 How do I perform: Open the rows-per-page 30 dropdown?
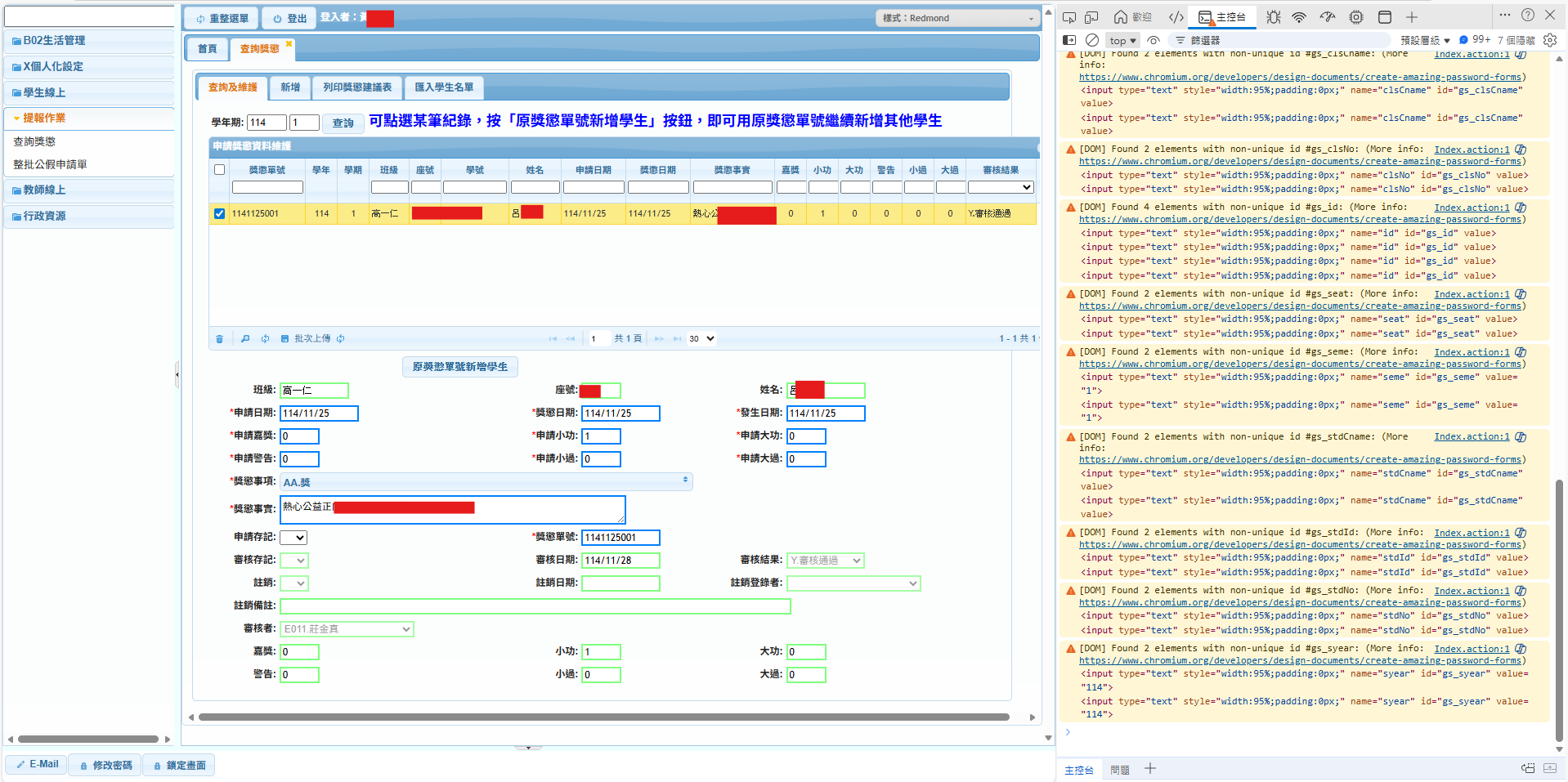(x=701, y=338)
